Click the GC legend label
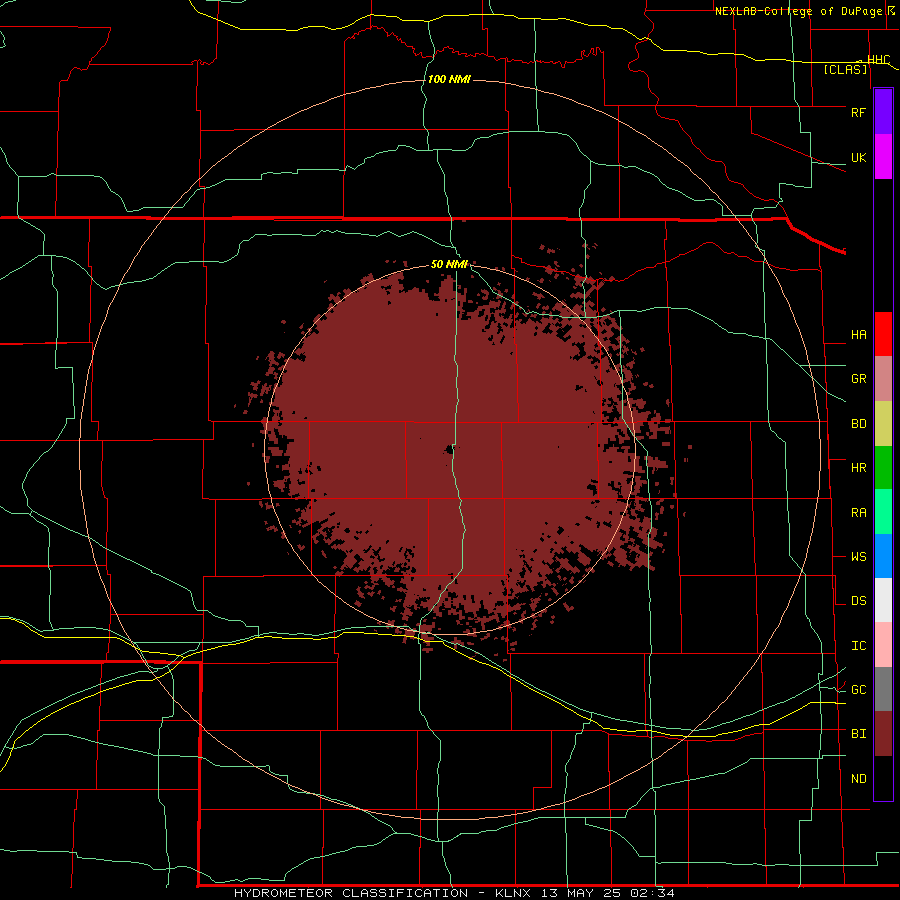The width and height of the screenshot is (900, 900). [858, 690]
